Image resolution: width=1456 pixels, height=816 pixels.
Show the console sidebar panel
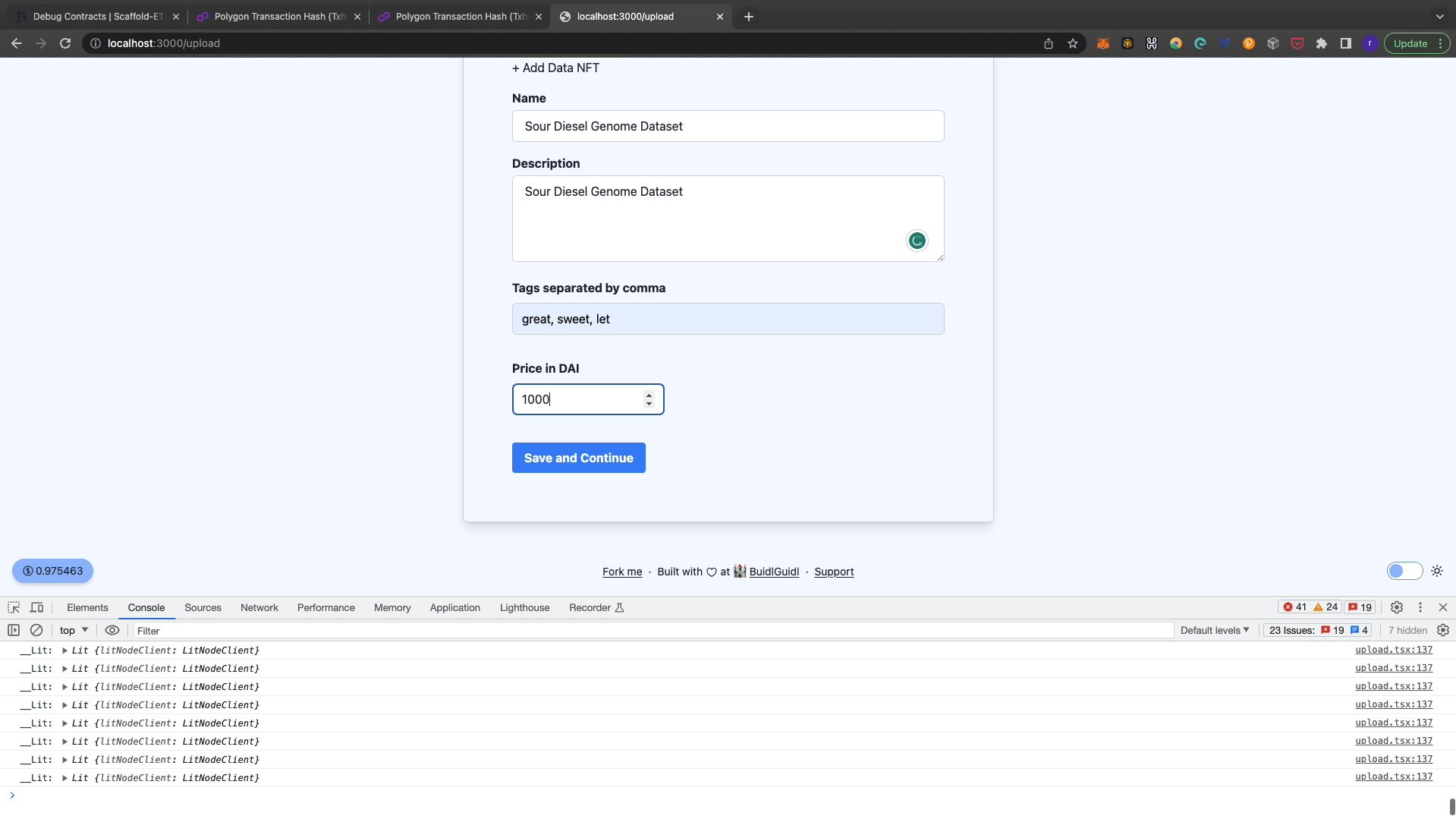pyautogui.click(x=13, y=630)
